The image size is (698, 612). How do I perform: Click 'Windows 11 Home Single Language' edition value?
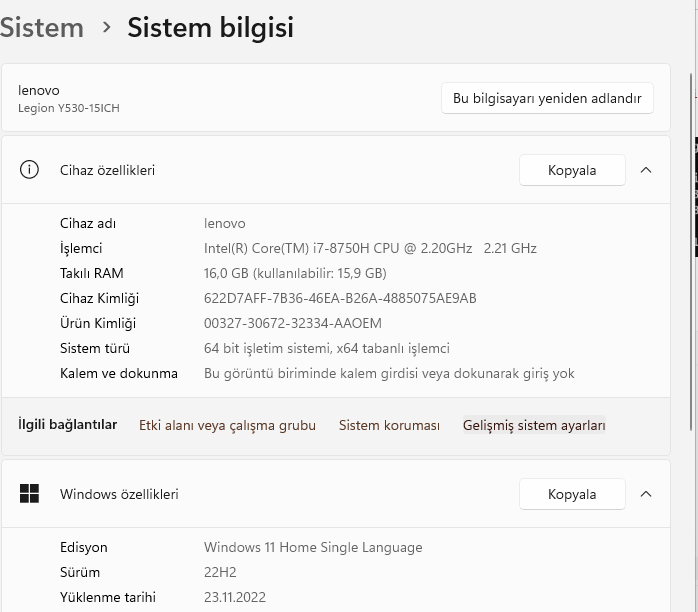[313, 547]
